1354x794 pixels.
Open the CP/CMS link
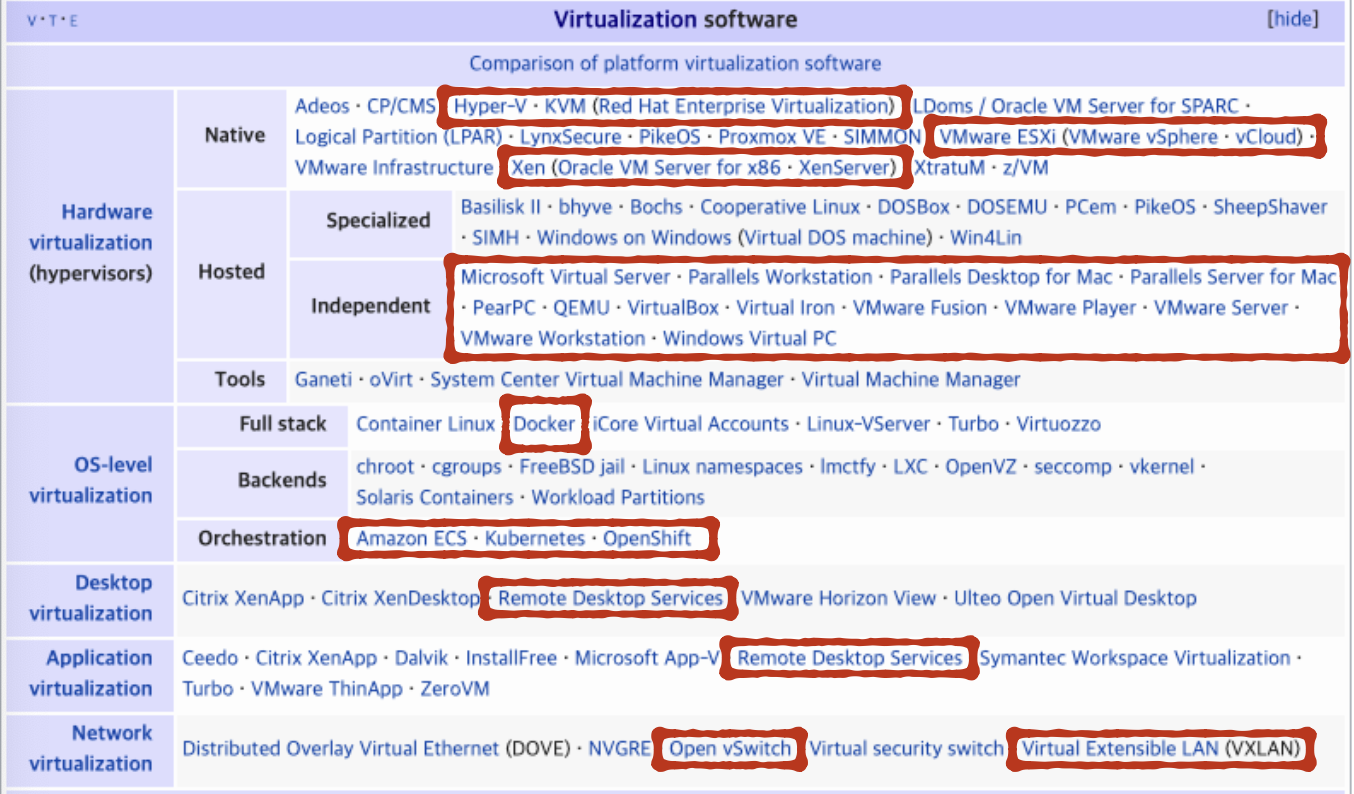[402, 106]
